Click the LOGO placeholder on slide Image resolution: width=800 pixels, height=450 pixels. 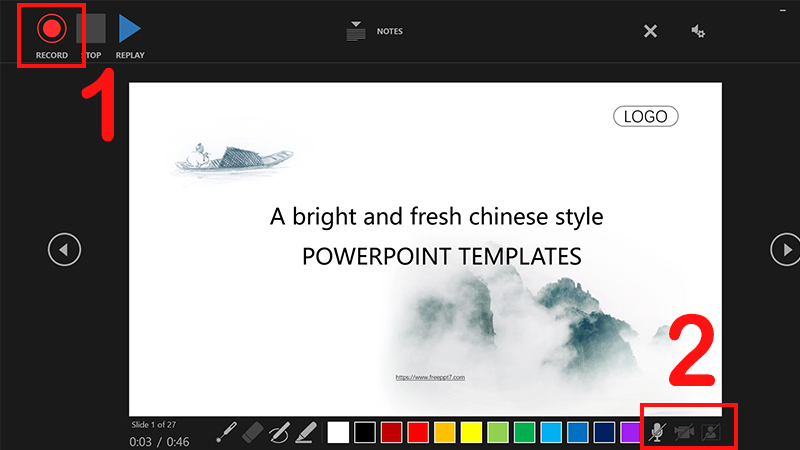pyautogui.click(x=645, y=116)
